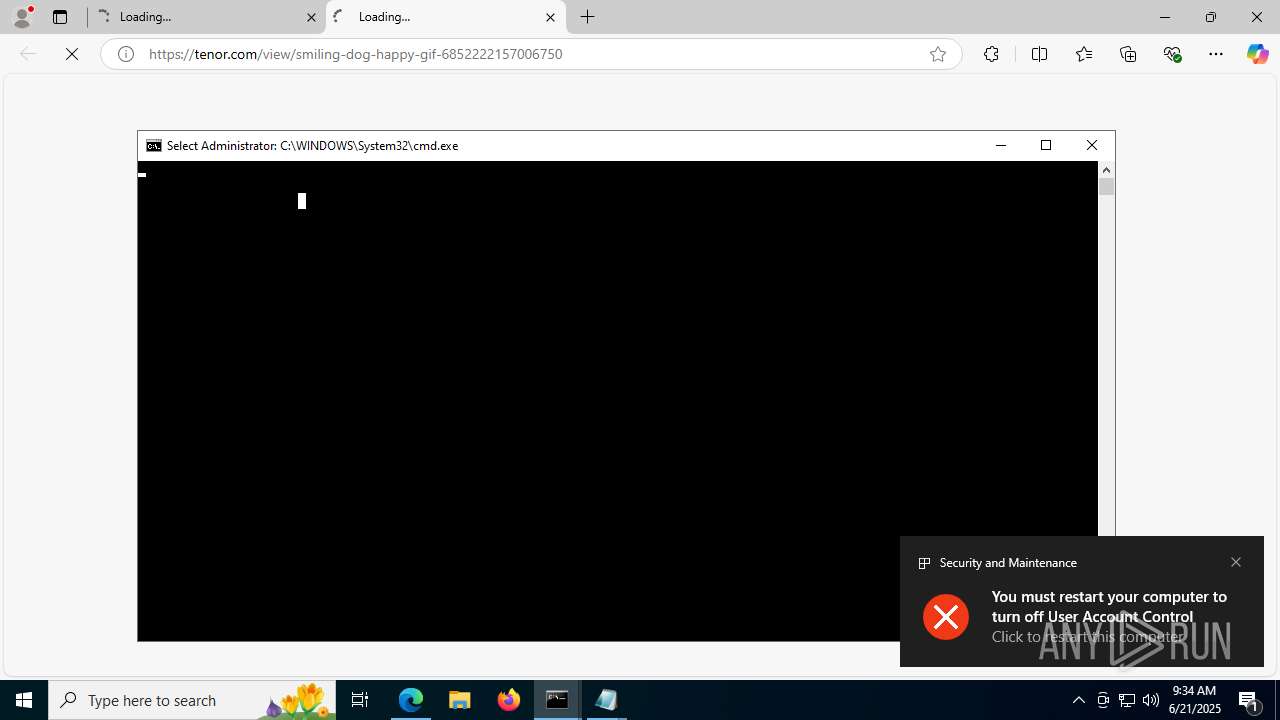Click the cmd window scrollbar thumb

coord(1106,186)
